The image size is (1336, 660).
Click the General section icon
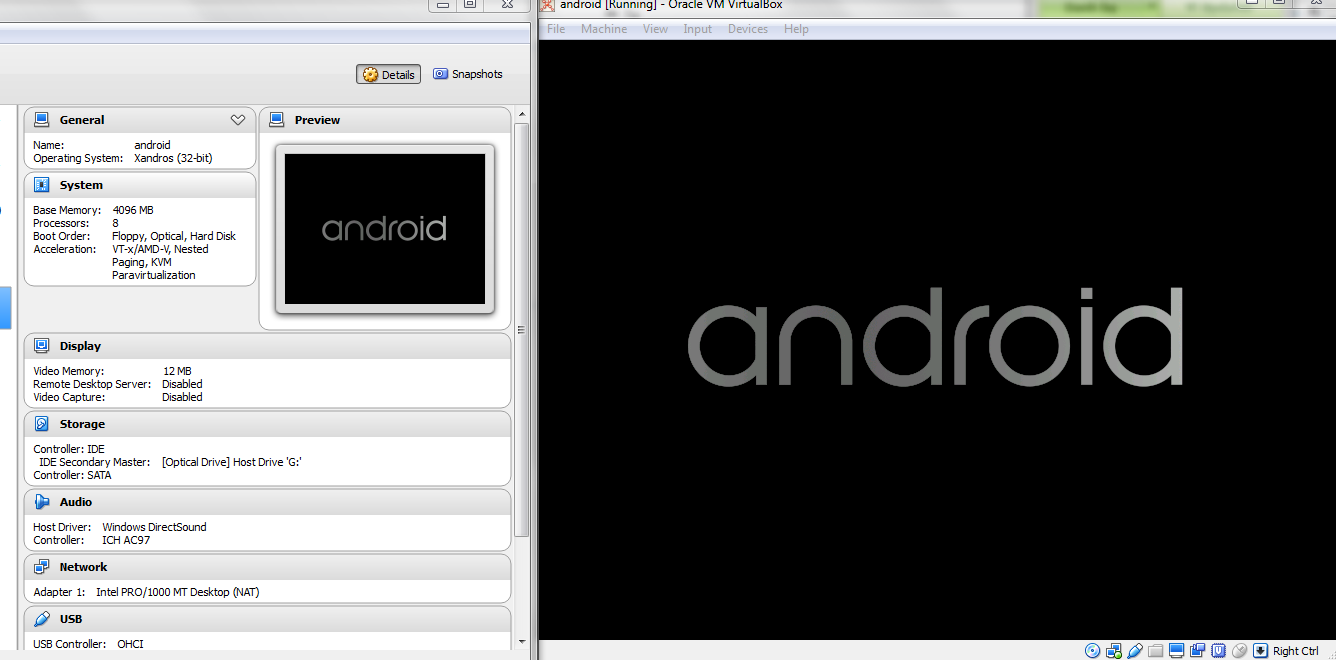point(41,120)
